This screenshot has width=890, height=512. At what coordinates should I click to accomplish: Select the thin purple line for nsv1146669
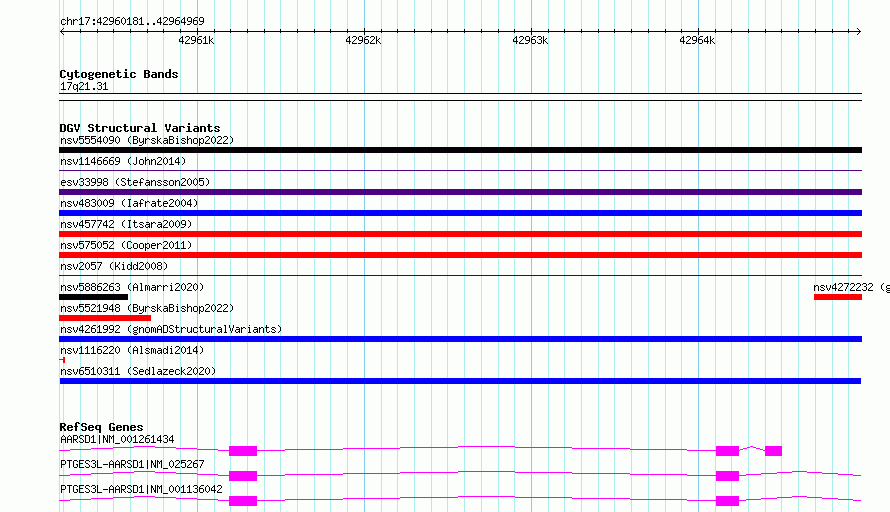pyautogui.click(x=460, y=170)
